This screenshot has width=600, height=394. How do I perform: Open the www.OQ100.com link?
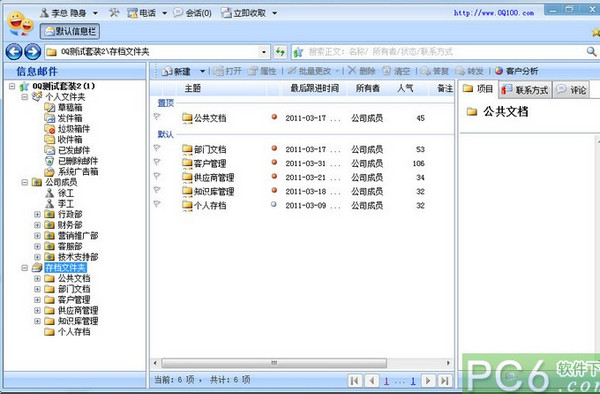[494, 13]
